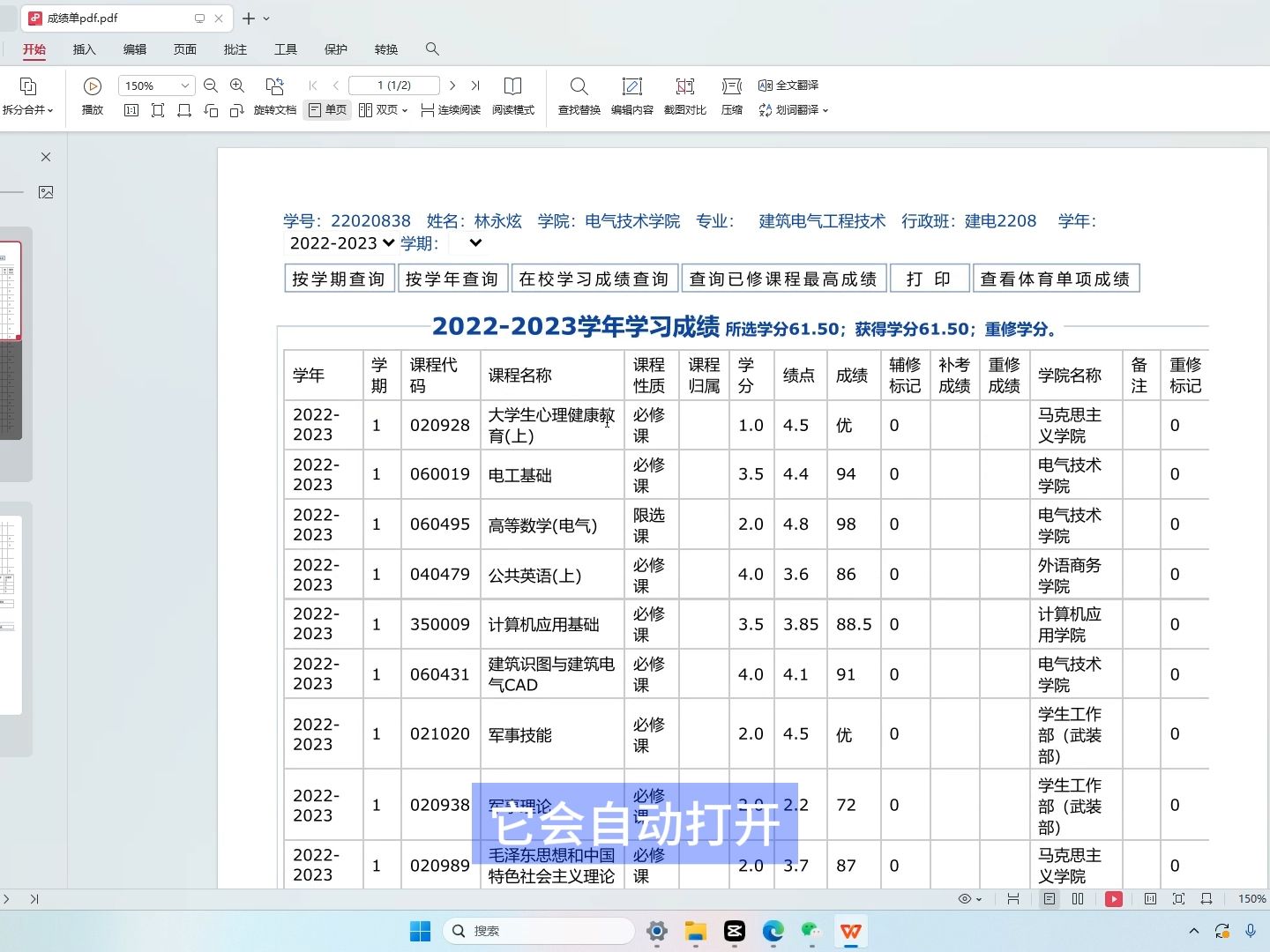Open the 编辑 tab
This screenshot has height=952, width=1270.
coord(135,49)
